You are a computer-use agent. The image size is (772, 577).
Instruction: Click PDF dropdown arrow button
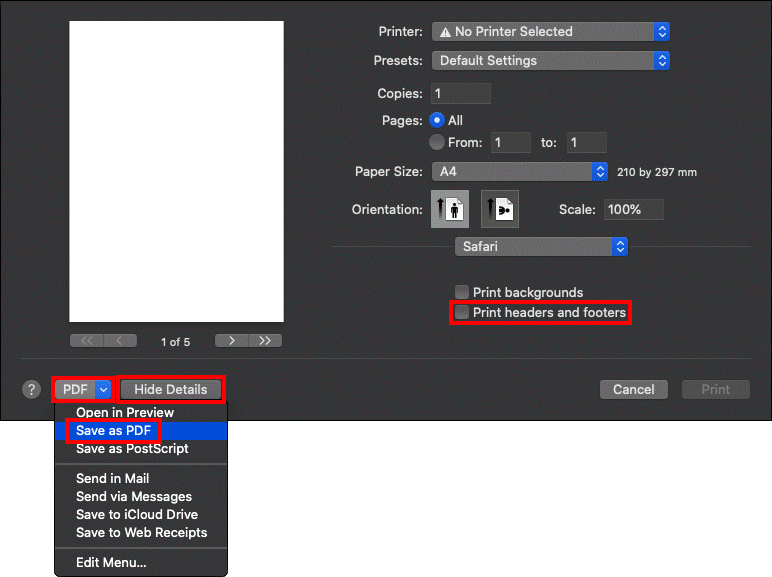point(104,390)
